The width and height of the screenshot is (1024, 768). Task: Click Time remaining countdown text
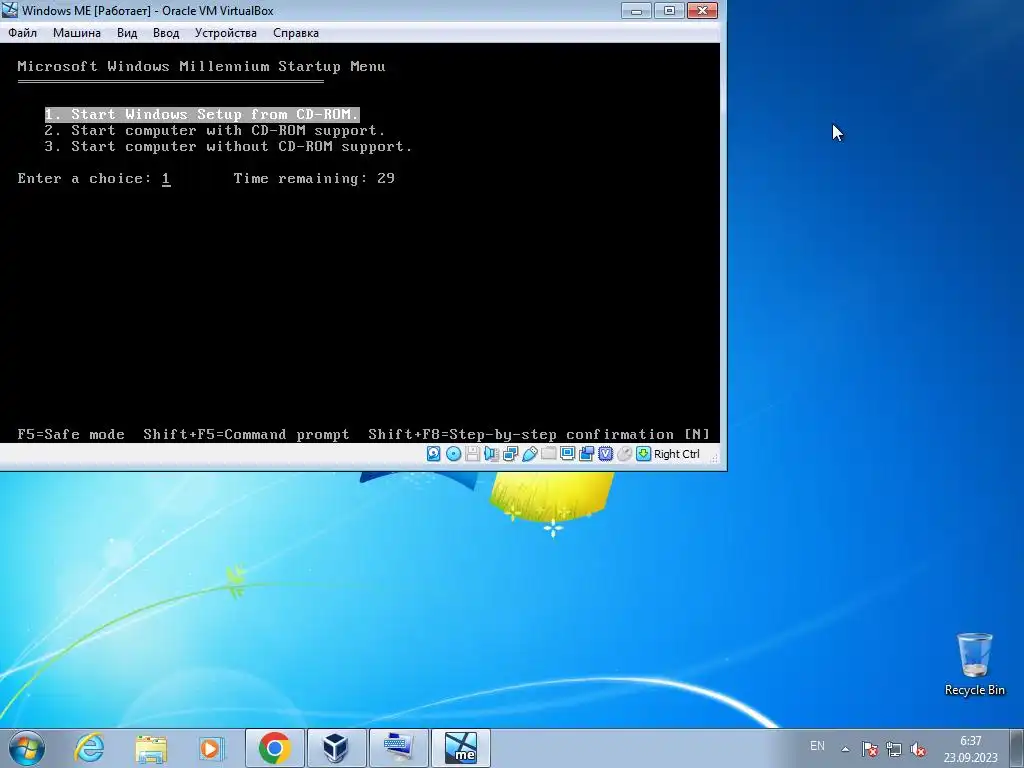(314, 178)
